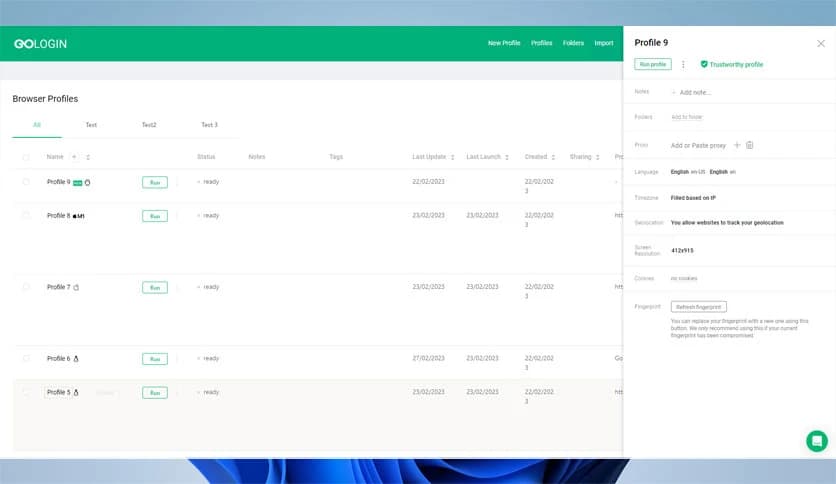Check the Profile 7 row checkbox

26,287
